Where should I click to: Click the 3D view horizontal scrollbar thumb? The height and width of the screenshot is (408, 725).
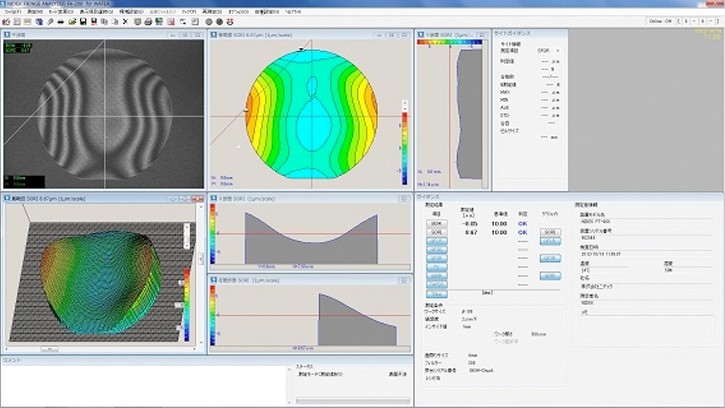coord(49,349)
